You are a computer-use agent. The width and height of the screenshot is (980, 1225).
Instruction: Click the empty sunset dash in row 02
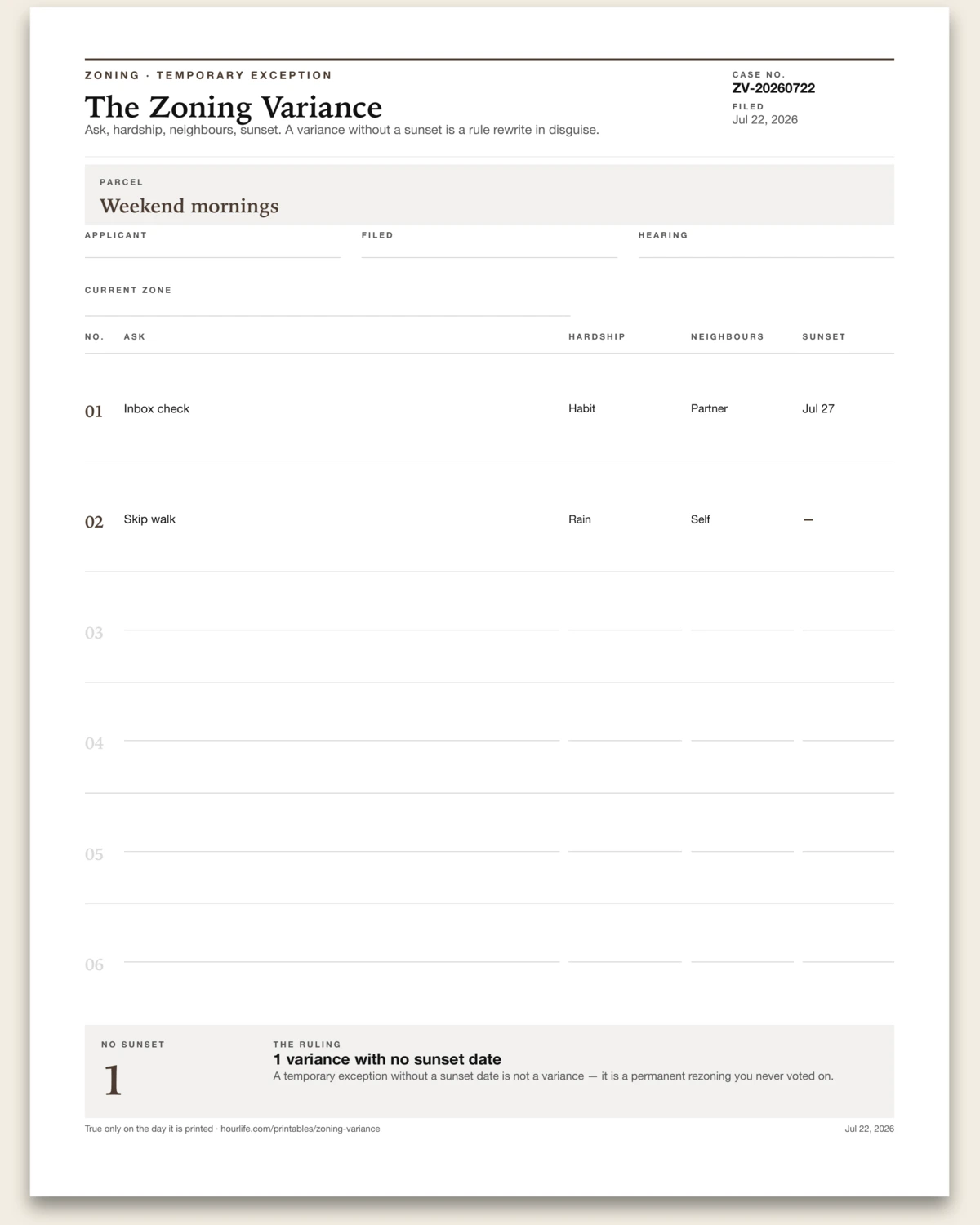tap(808, 519)
